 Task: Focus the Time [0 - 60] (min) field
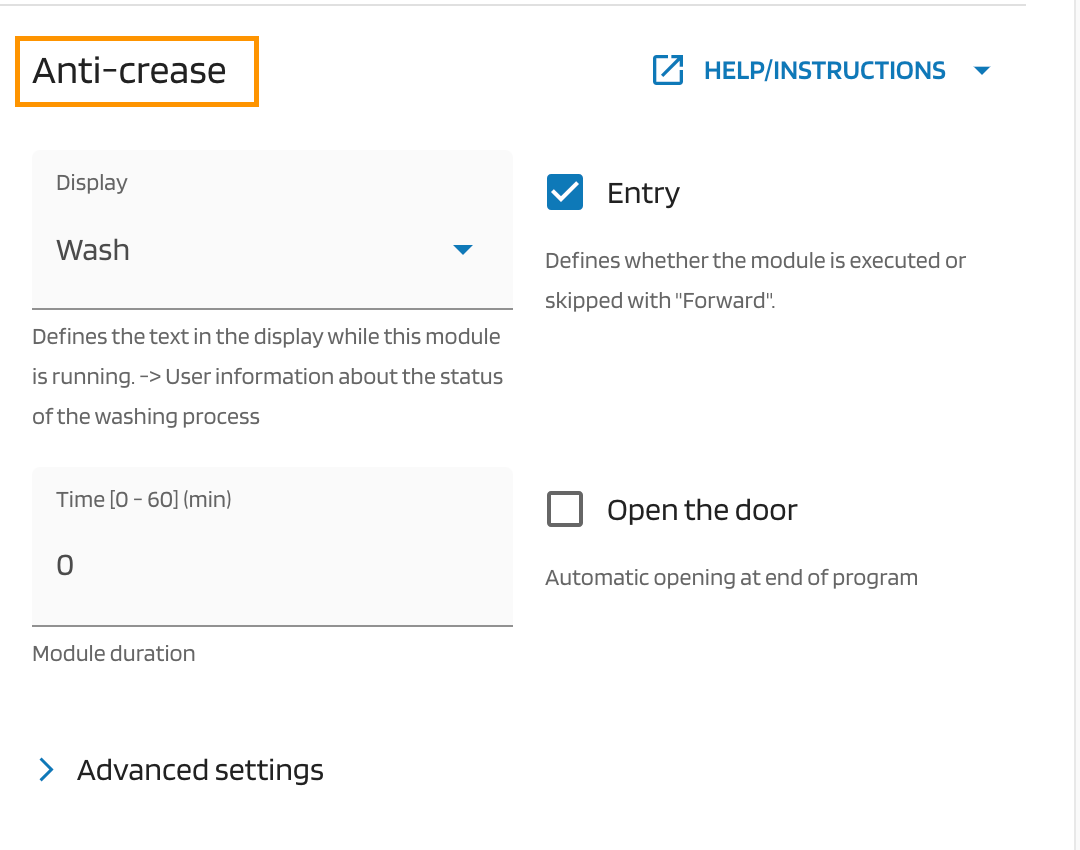point(272,565)
